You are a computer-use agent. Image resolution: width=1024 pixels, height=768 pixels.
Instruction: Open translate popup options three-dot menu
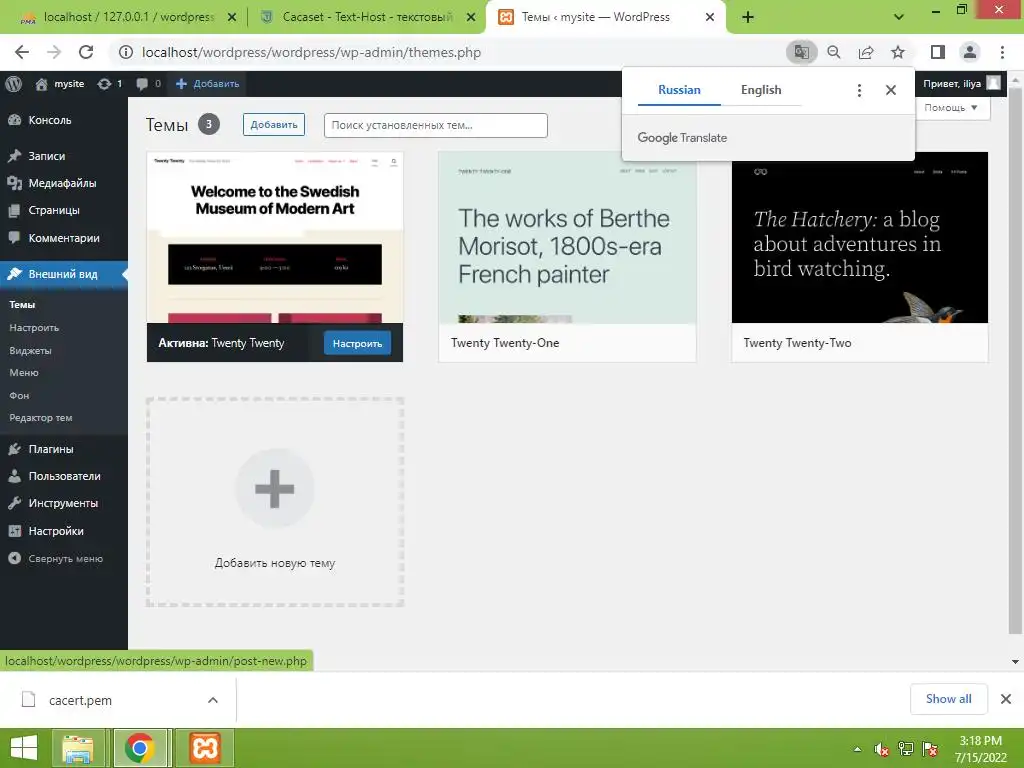coord(859,90)
